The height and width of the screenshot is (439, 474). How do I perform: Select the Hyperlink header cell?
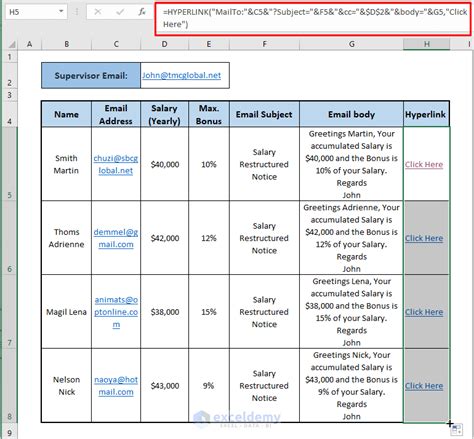426,114
